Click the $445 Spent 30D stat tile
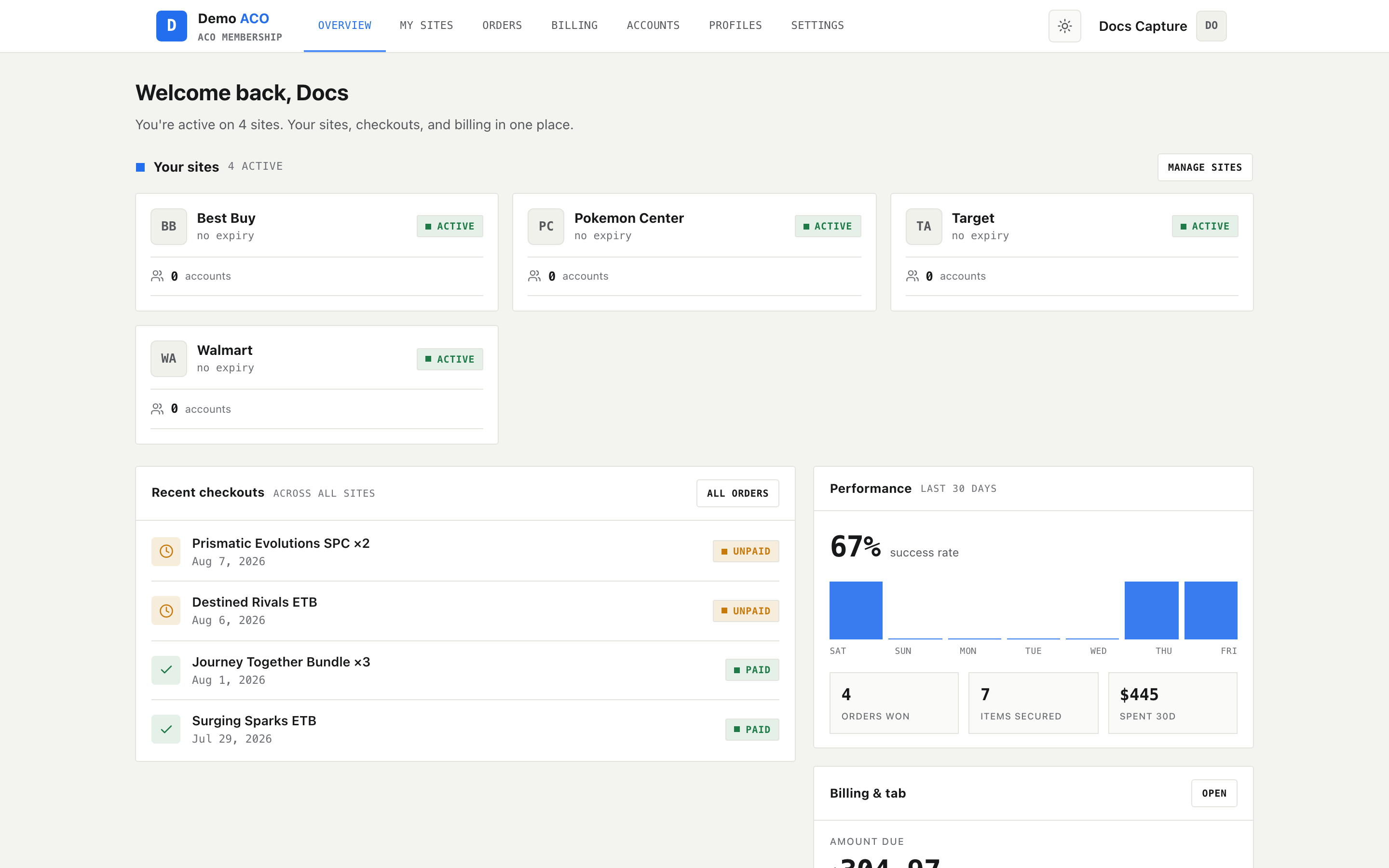1389x868 pixels. click(1172, 703)
